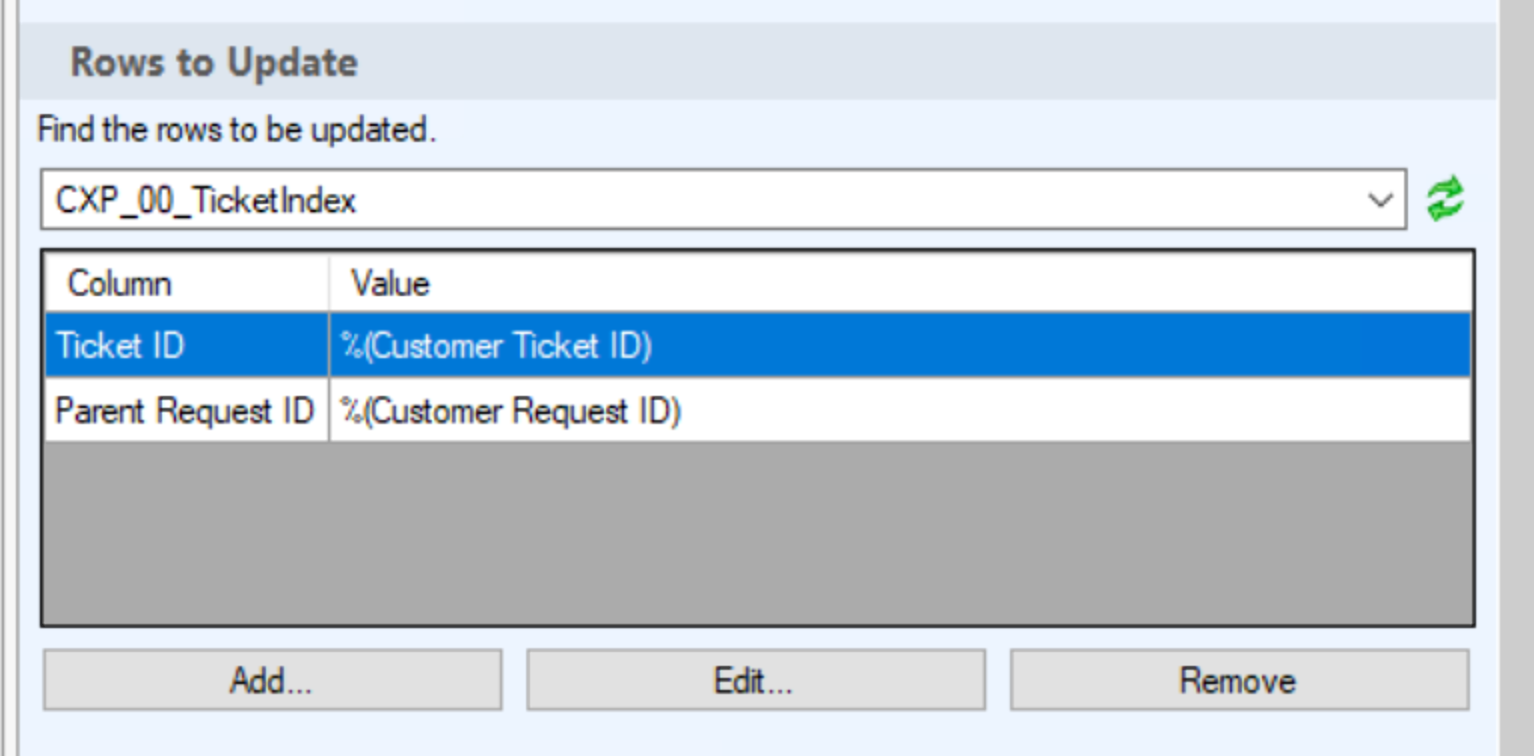Viewport: 1534px width, 756px height.
Task: Click the Remove button
Action: (x=1239, y=680)
